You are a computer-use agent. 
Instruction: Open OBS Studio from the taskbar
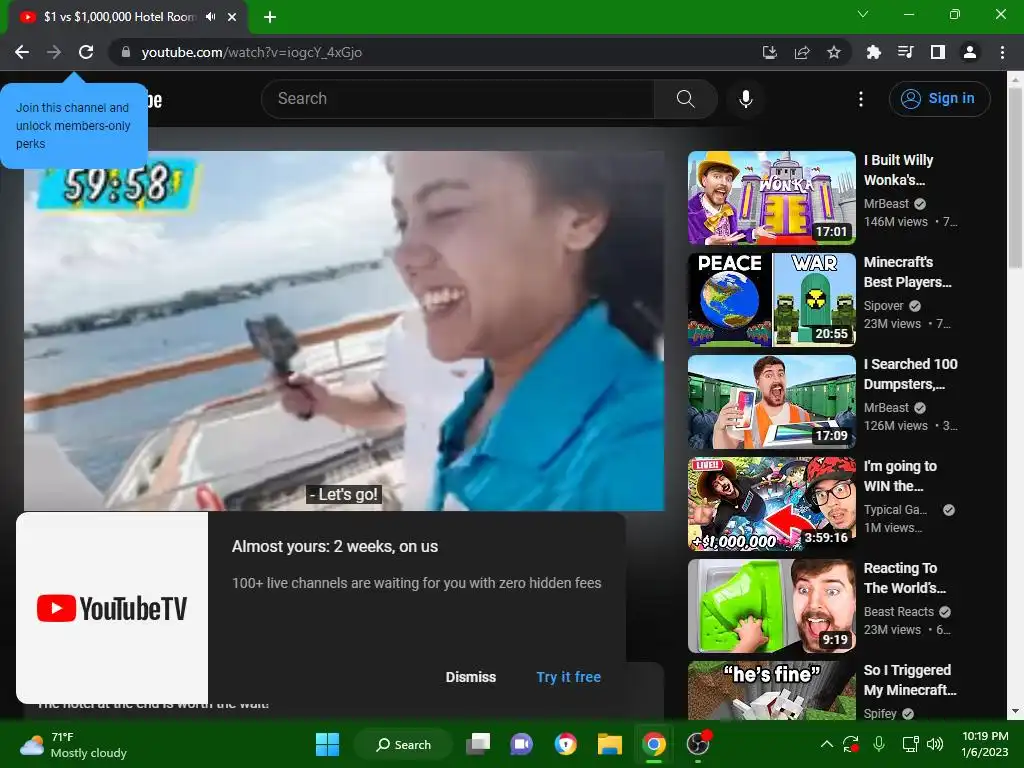coord(698,744)
